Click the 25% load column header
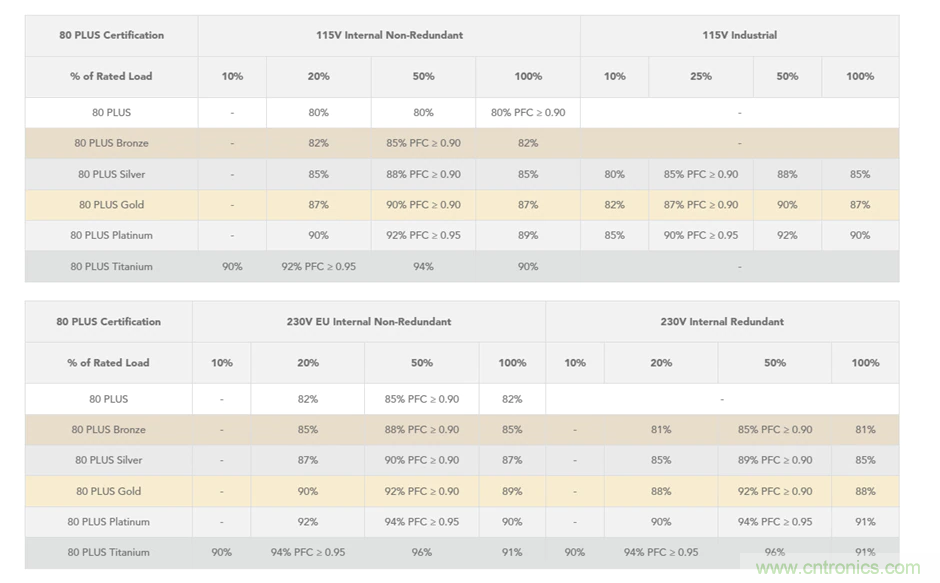The image size is (940, 583). [700, 76]
